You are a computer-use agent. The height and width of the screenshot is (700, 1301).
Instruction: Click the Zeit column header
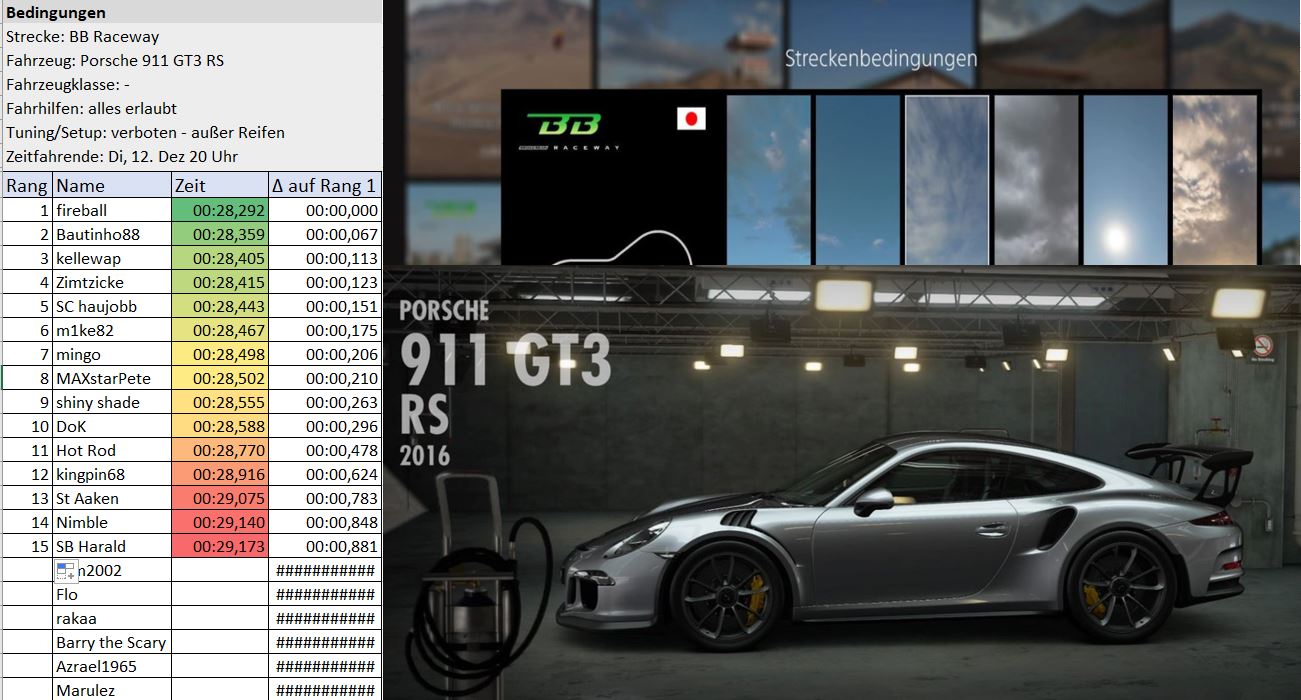click(220, 186)
